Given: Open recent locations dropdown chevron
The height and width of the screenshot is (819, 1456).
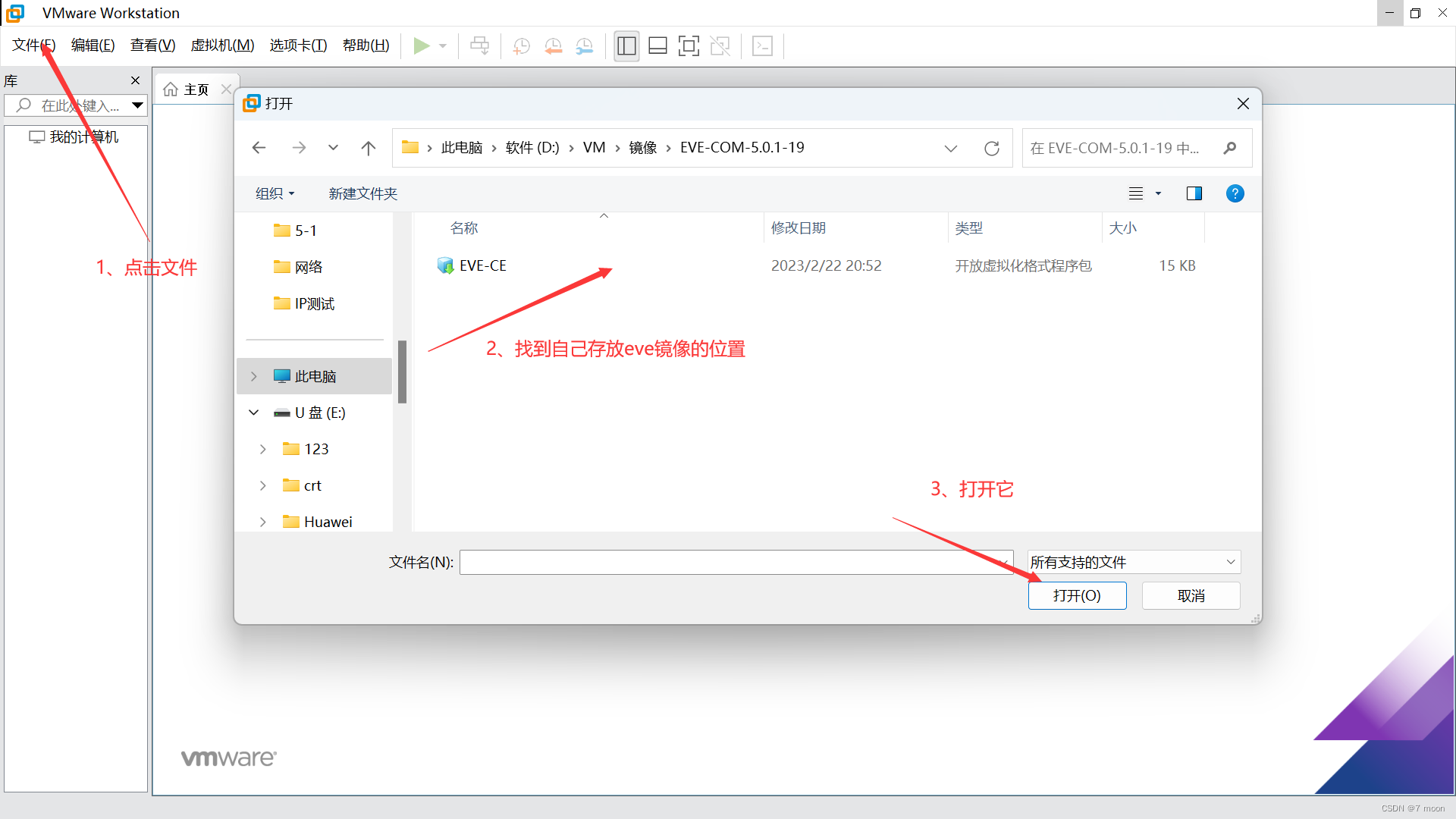Looking at the screenshot, I should pos(333,148).
